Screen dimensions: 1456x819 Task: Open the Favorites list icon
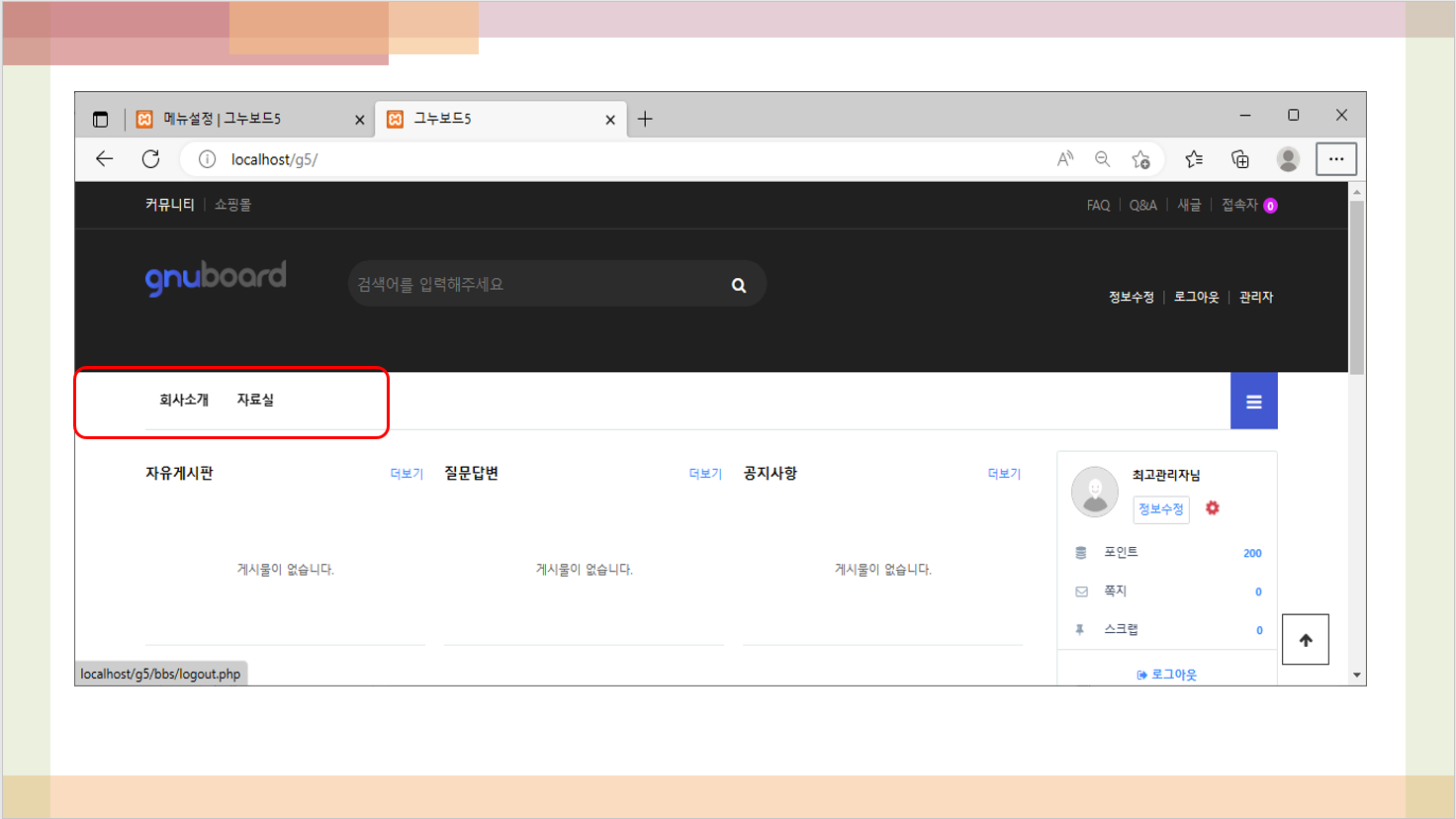point(1194,159)
